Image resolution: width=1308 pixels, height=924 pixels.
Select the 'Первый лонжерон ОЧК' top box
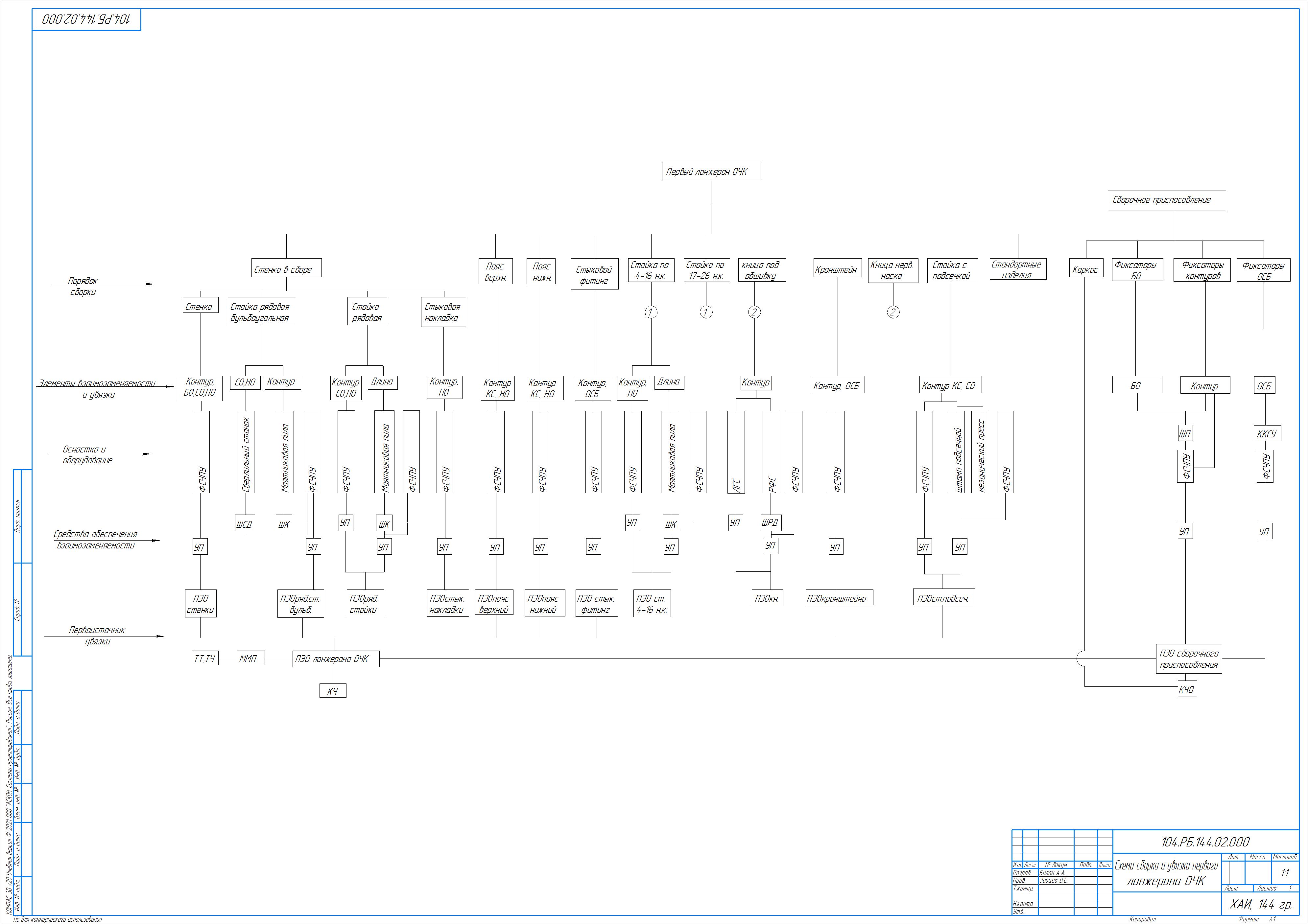[710, 172]
